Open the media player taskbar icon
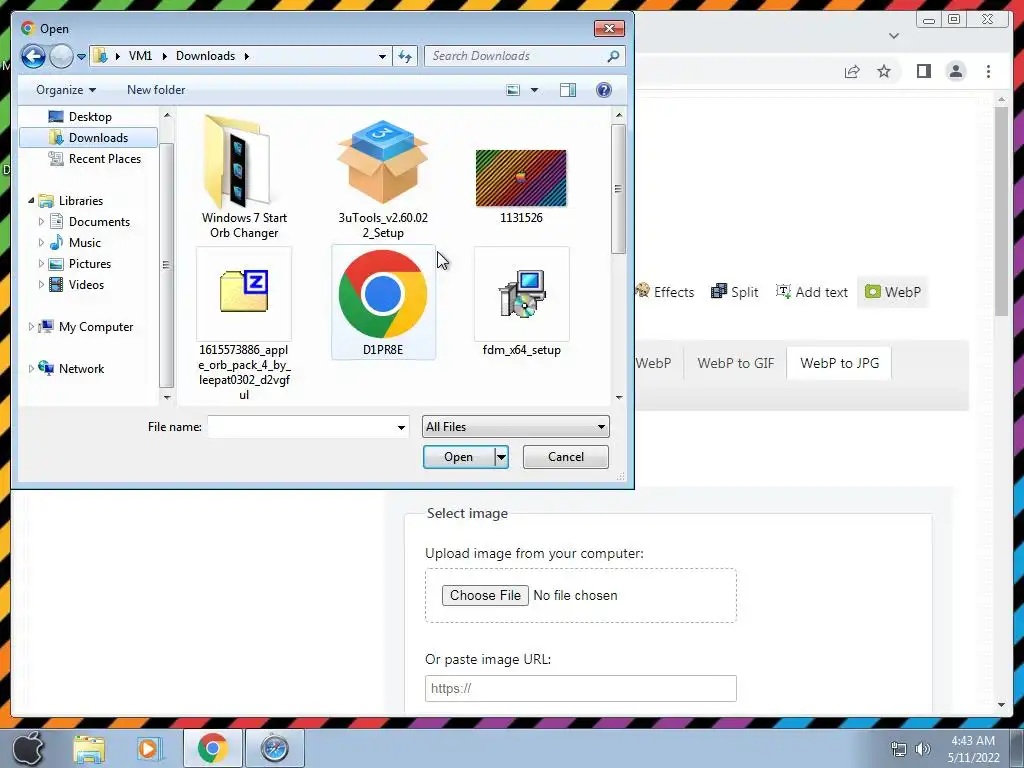 148,748
